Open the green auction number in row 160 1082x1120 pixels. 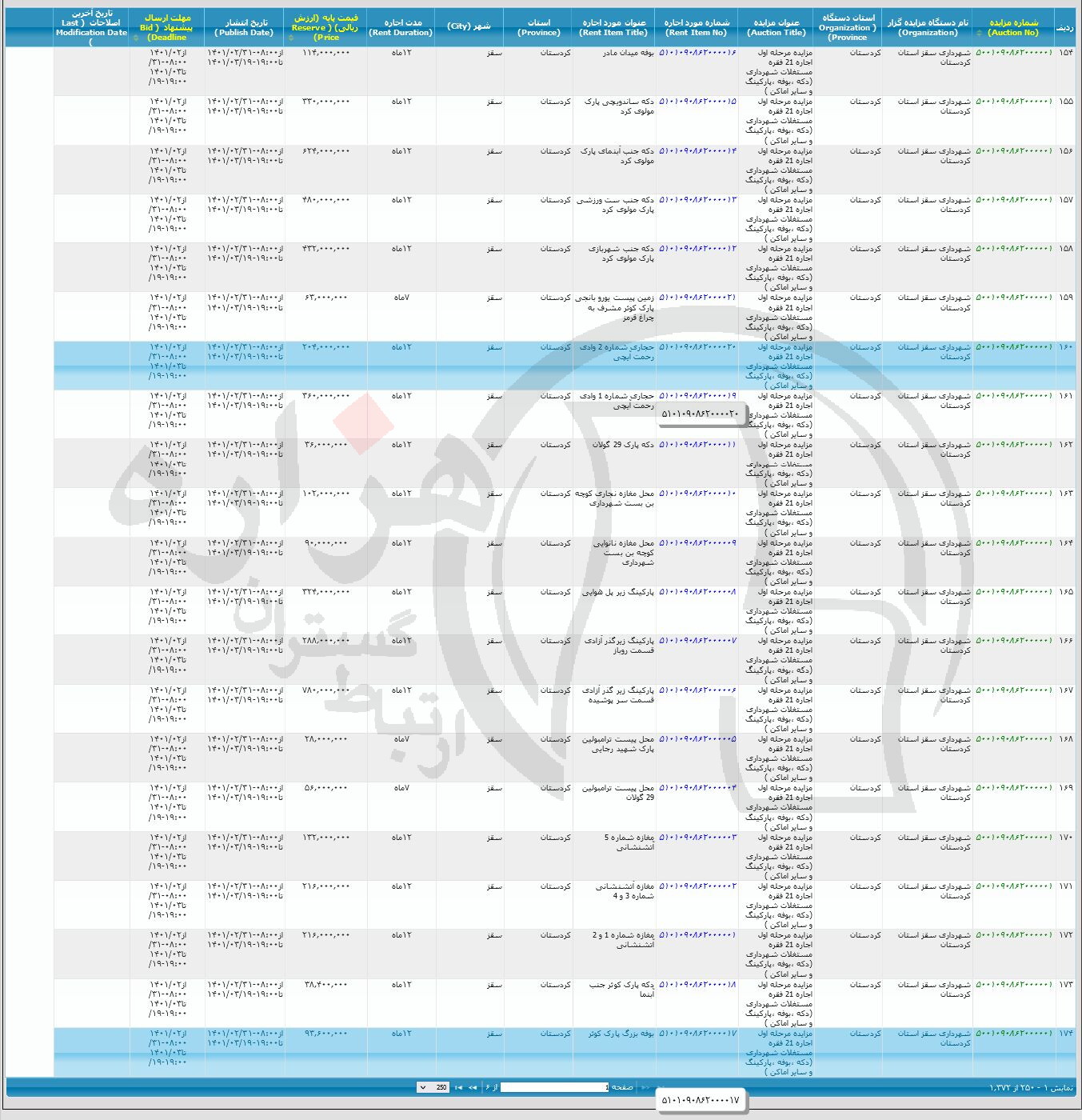click(1013, 347)
